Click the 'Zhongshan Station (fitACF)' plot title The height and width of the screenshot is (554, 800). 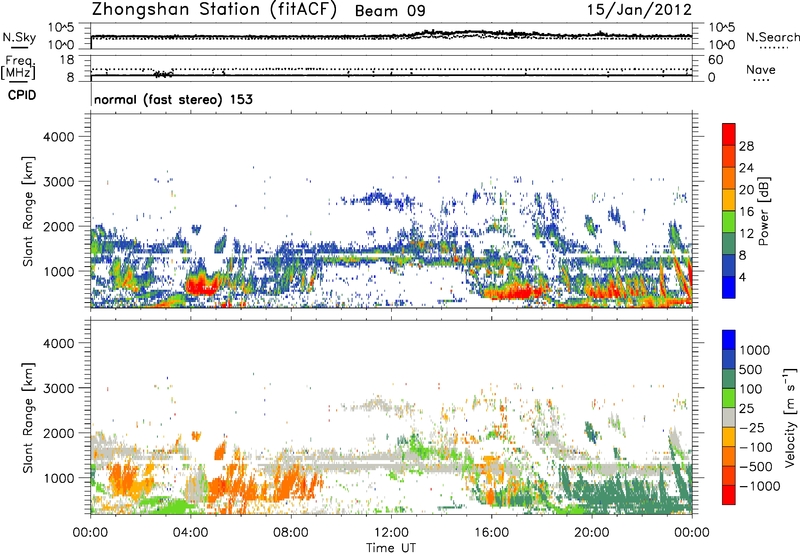pos(214,10)
